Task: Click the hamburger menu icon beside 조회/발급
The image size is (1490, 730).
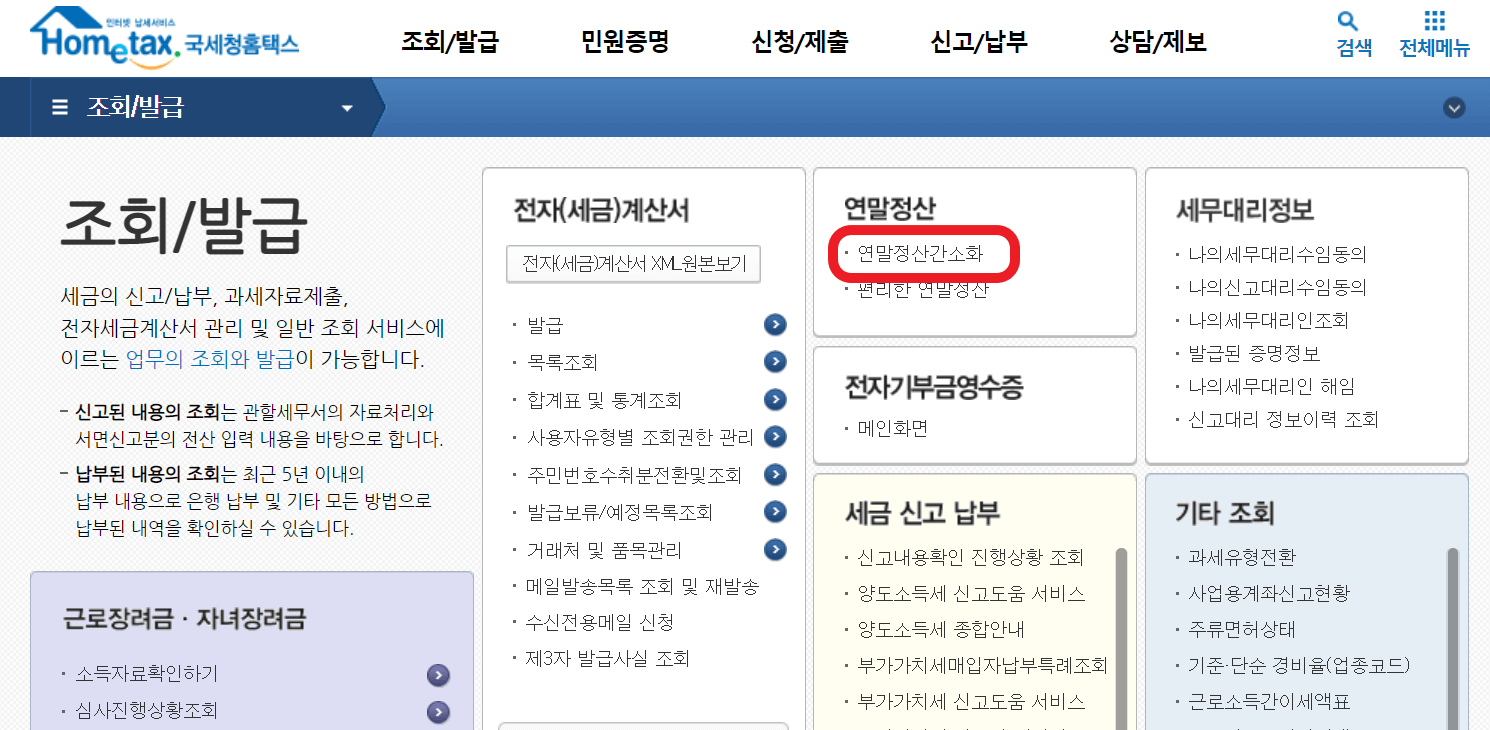Action: pos(61,107)
